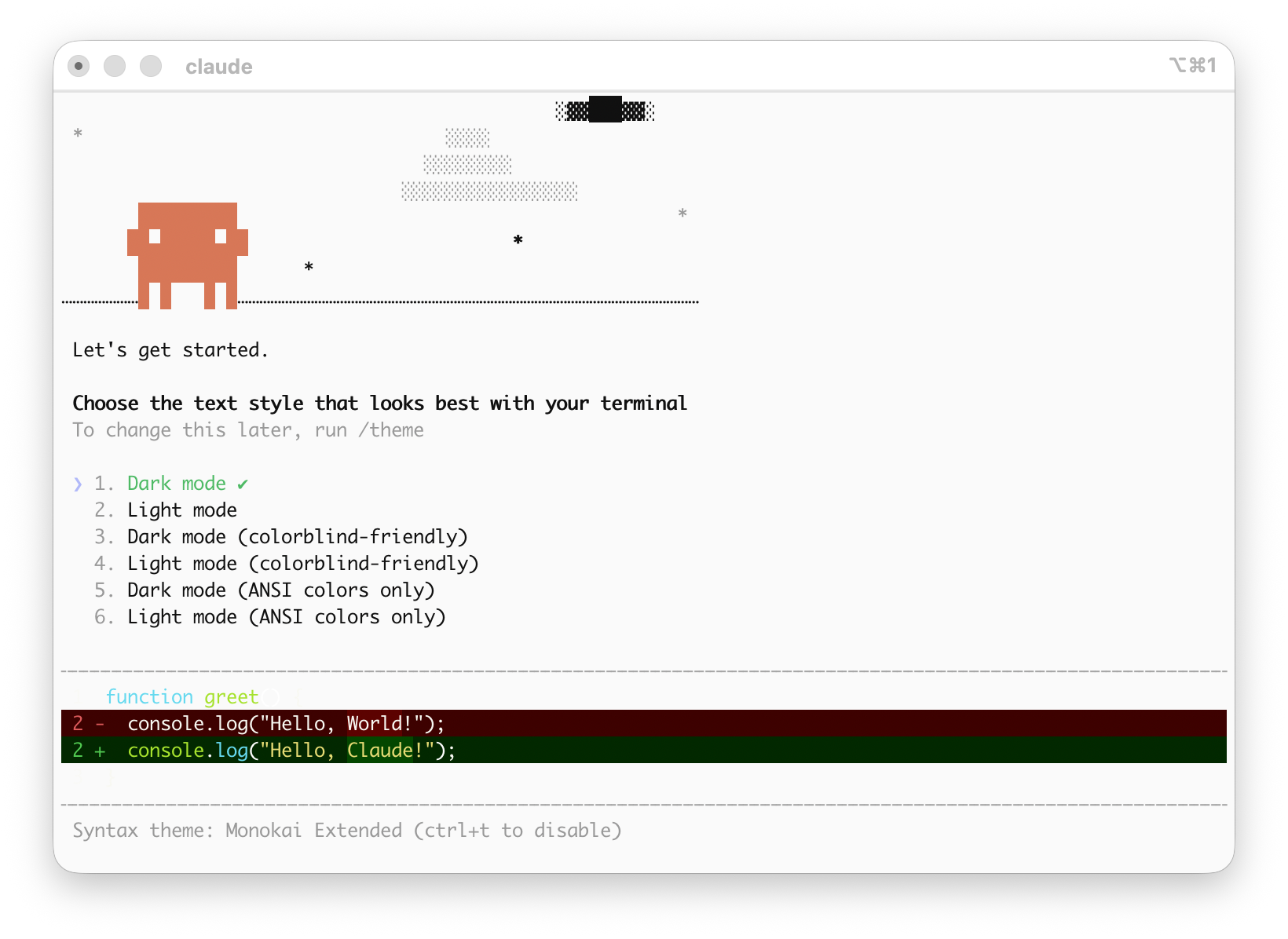Click the ⌥⌘1 shortcut indicator

pyautogui.click(x=1192, y=65)
